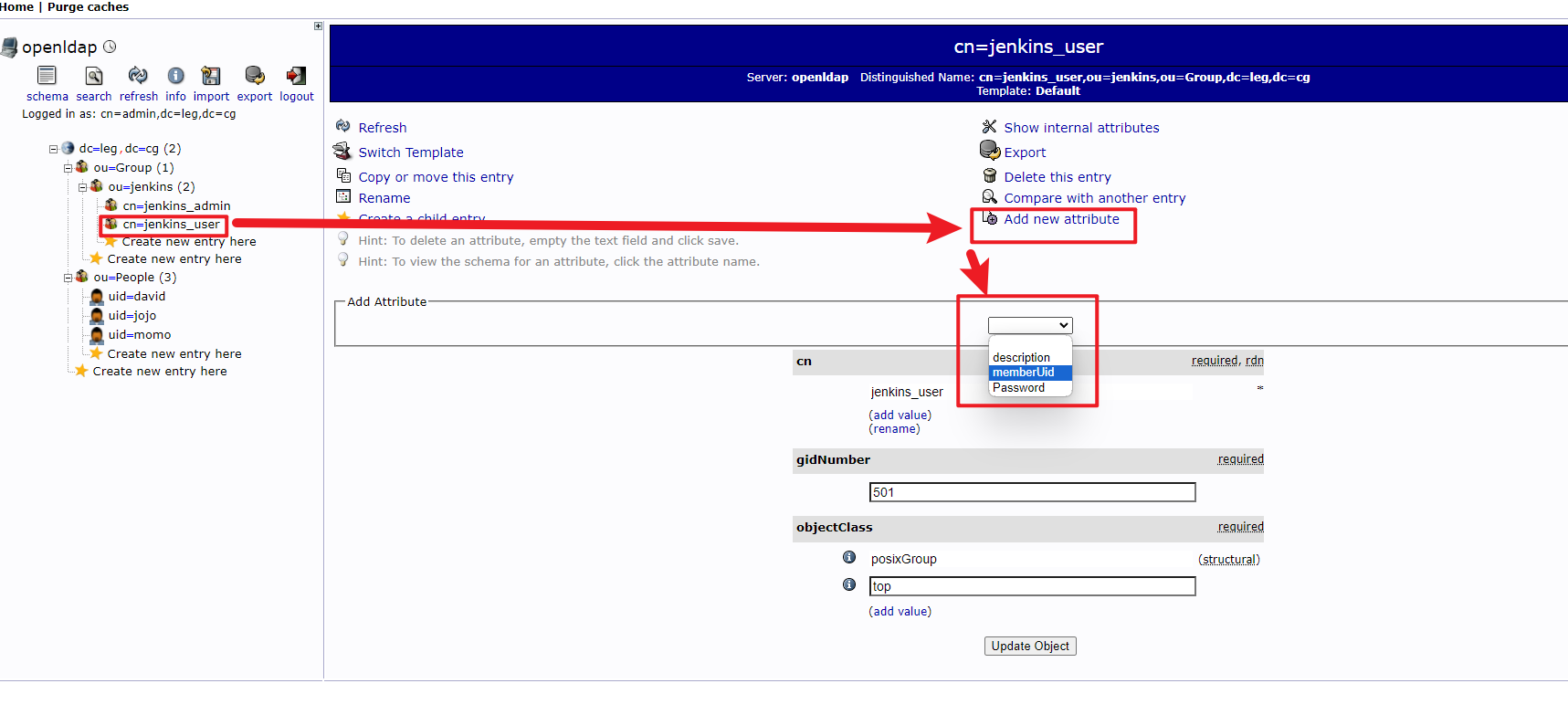Open the search tool icon
Viewport: 1568px width, 715px height.
[x=93, y=76]
